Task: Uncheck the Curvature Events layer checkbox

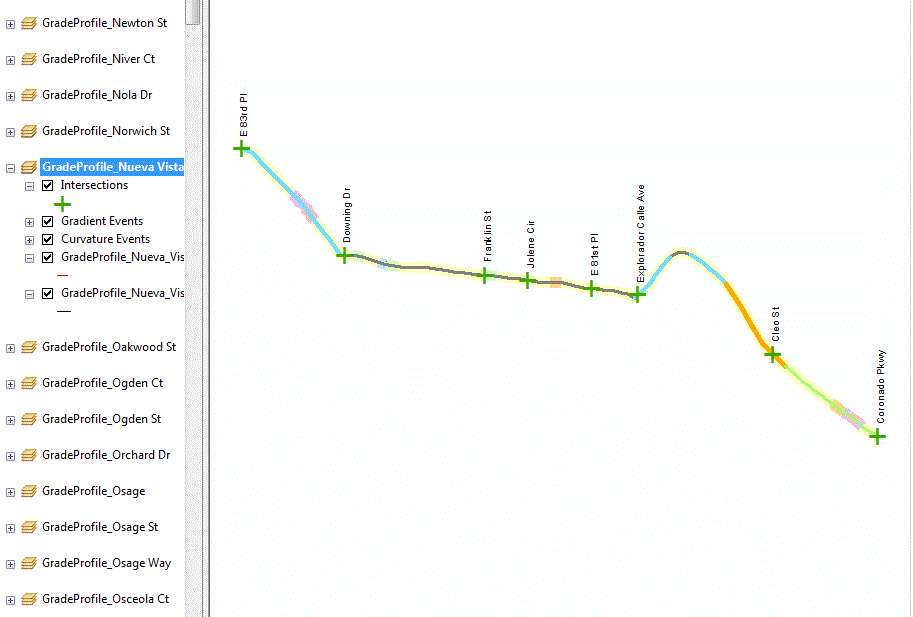Action: pyautogui.click(x=48, y=240)
